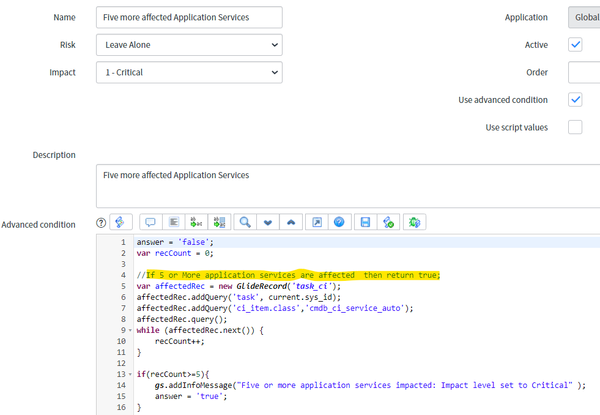Click the find previous up-arrow icon

pos(291,222)
